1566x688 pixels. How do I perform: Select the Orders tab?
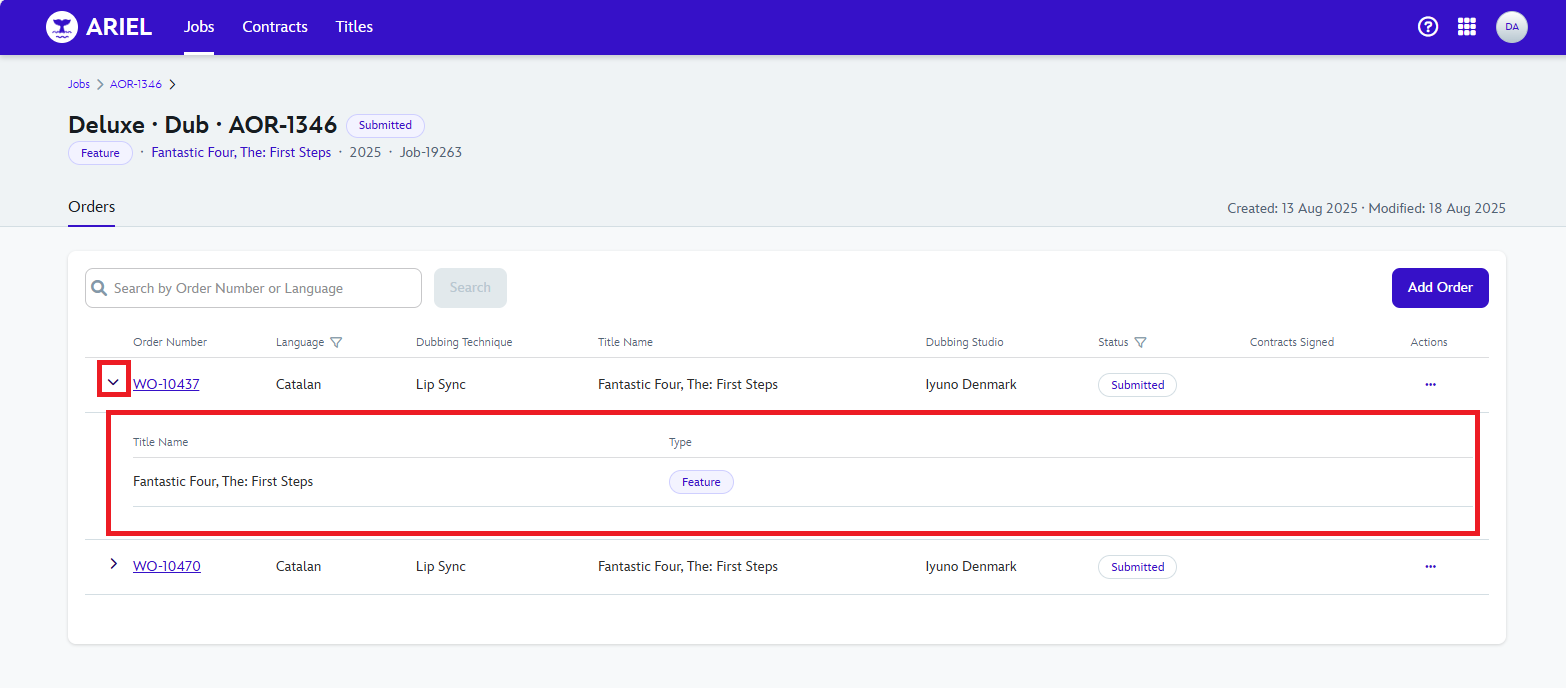click(x=91, y=207)
